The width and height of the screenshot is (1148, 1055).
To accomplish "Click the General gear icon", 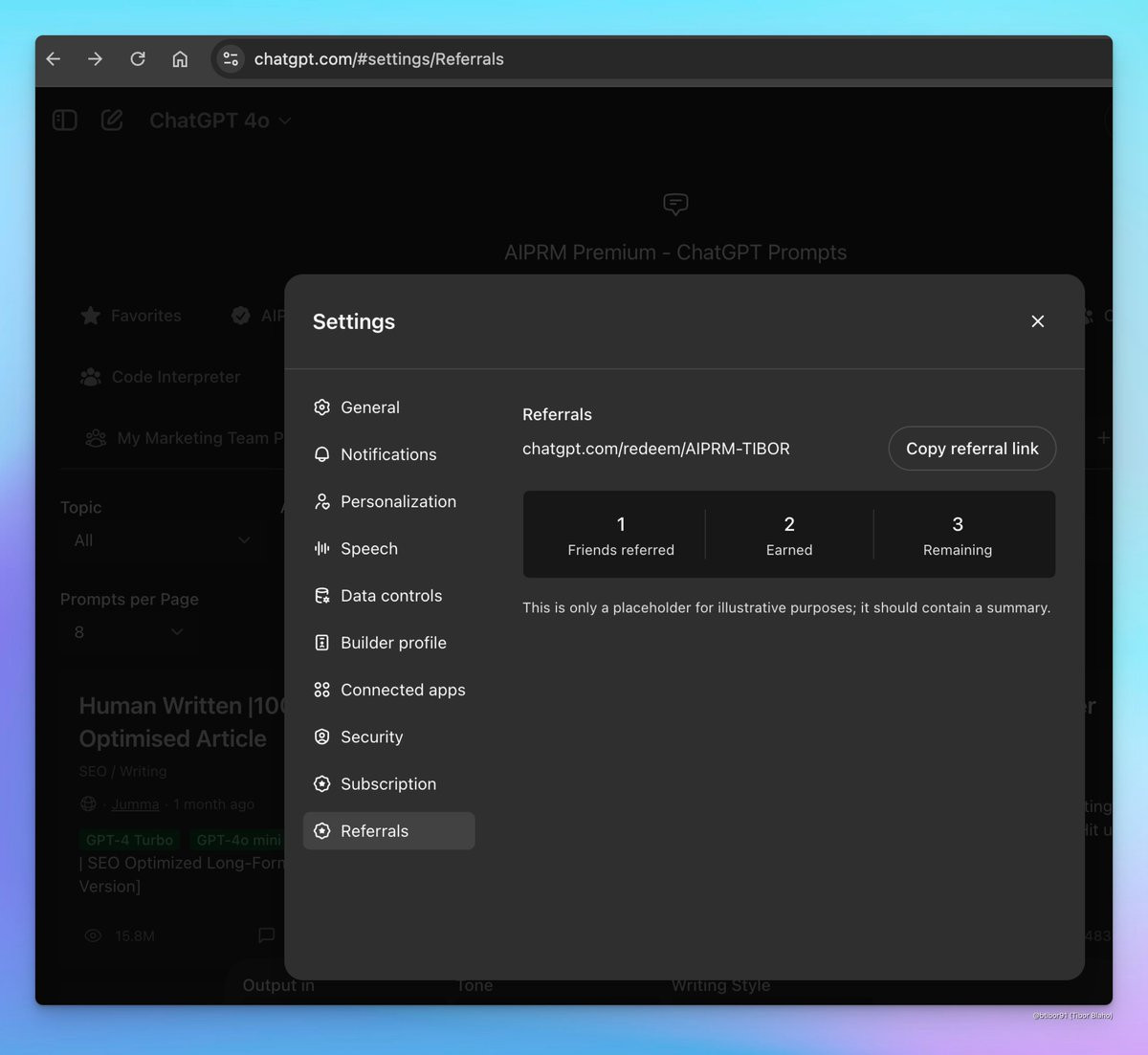I will tap(322, 407).
